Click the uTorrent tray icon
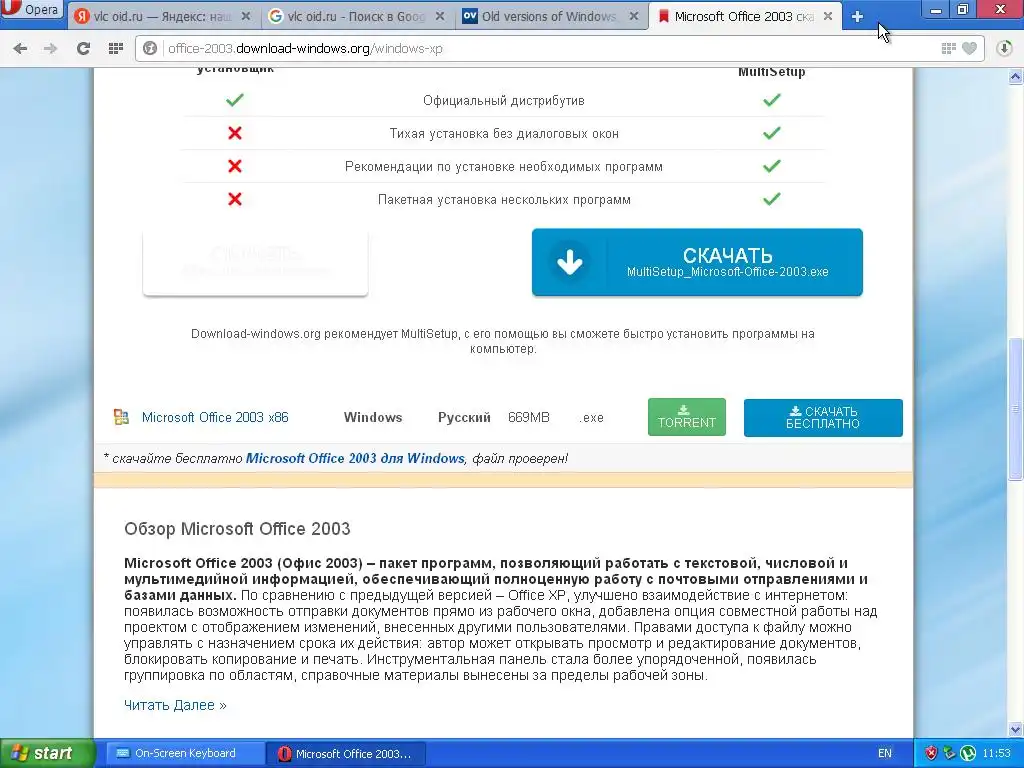The height and width of the screenshot is (768, 1024). (968, 753)
